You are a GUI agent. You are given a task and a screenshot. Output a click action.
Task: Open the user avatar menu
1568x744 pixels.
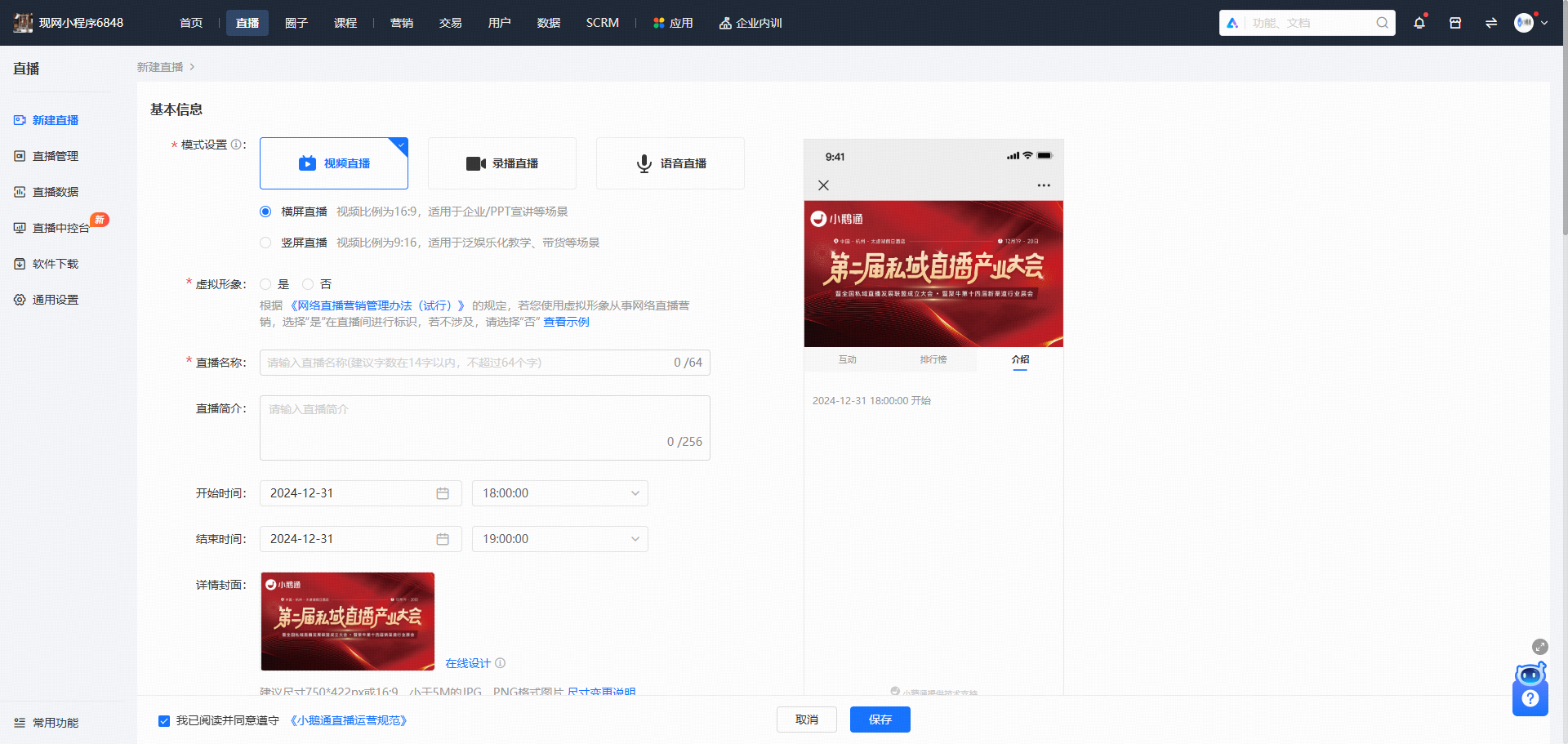[1524, 23]
